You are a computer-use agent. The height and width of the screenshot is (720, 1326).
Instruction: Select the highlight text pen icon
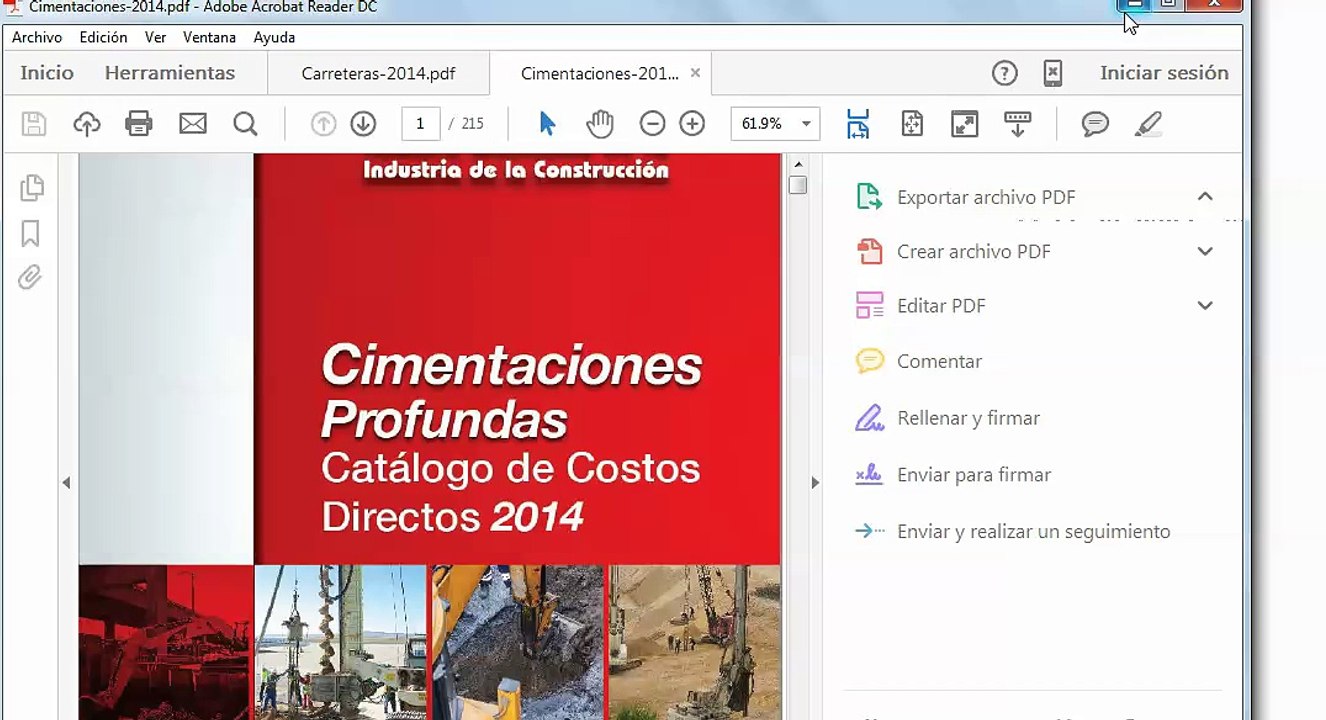1149,124
